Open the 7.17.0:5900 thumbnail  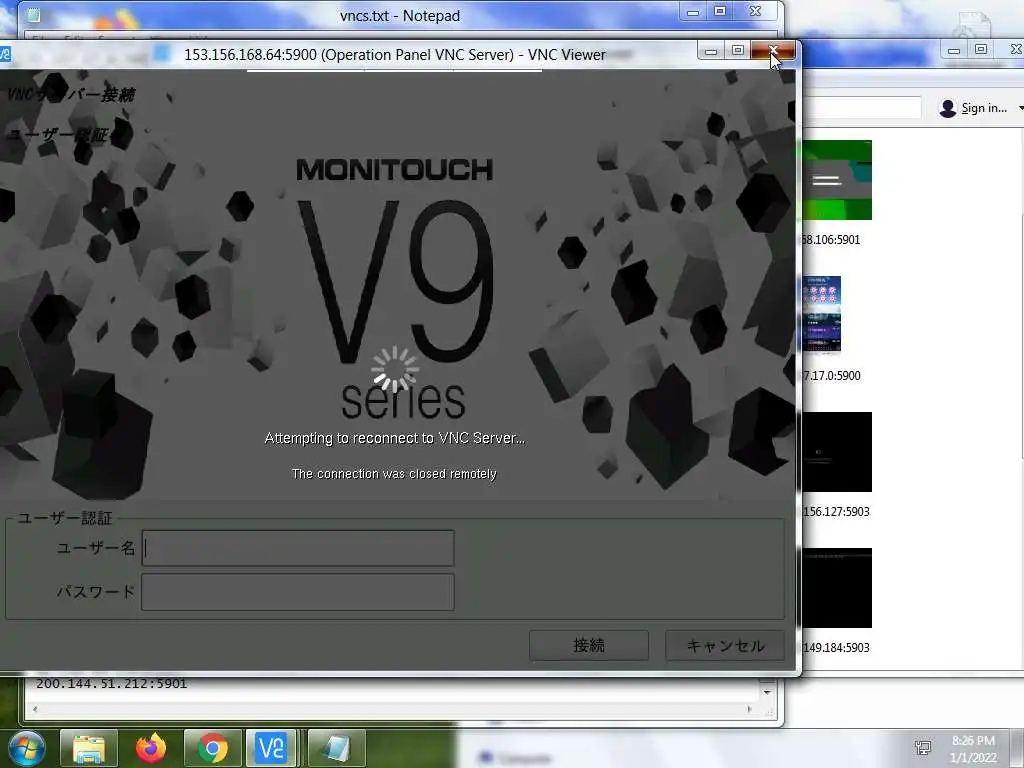(x=822, y=315)
